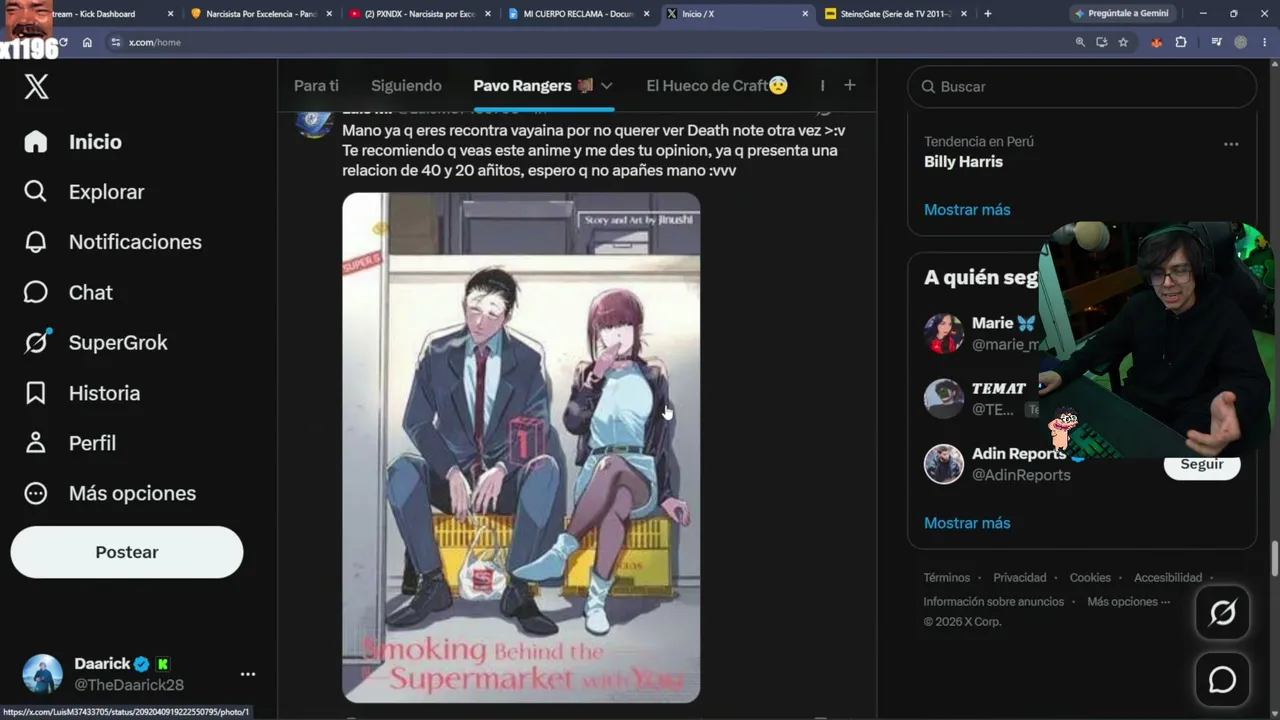Click Mostrar más under A quién seguir

coord(967,523)
